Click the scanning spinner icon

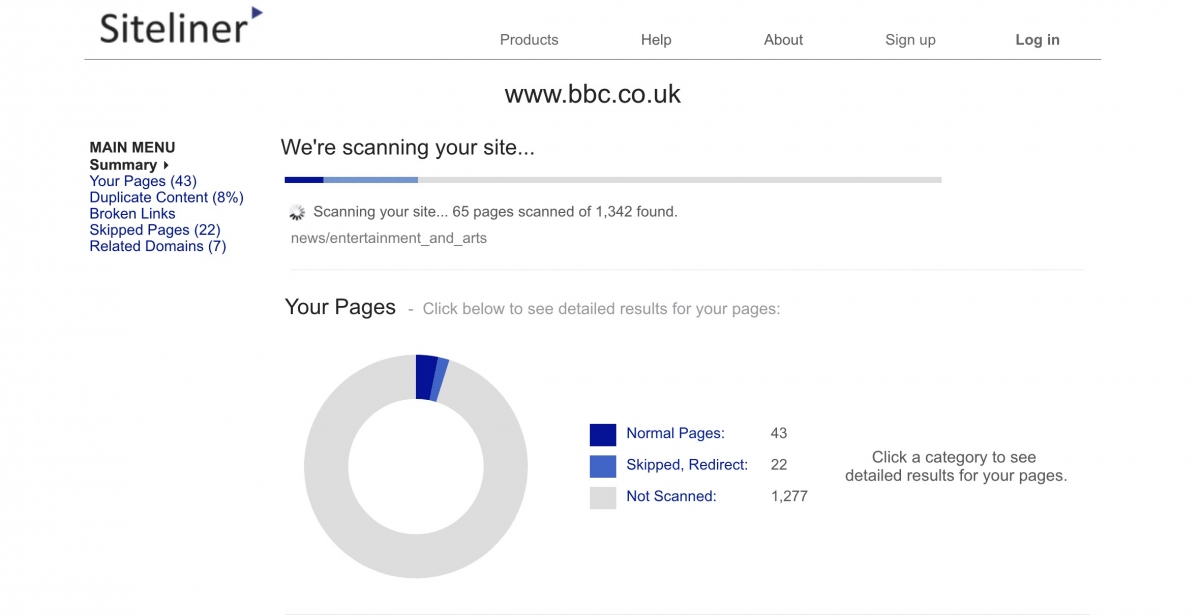[x=297, y=212]
